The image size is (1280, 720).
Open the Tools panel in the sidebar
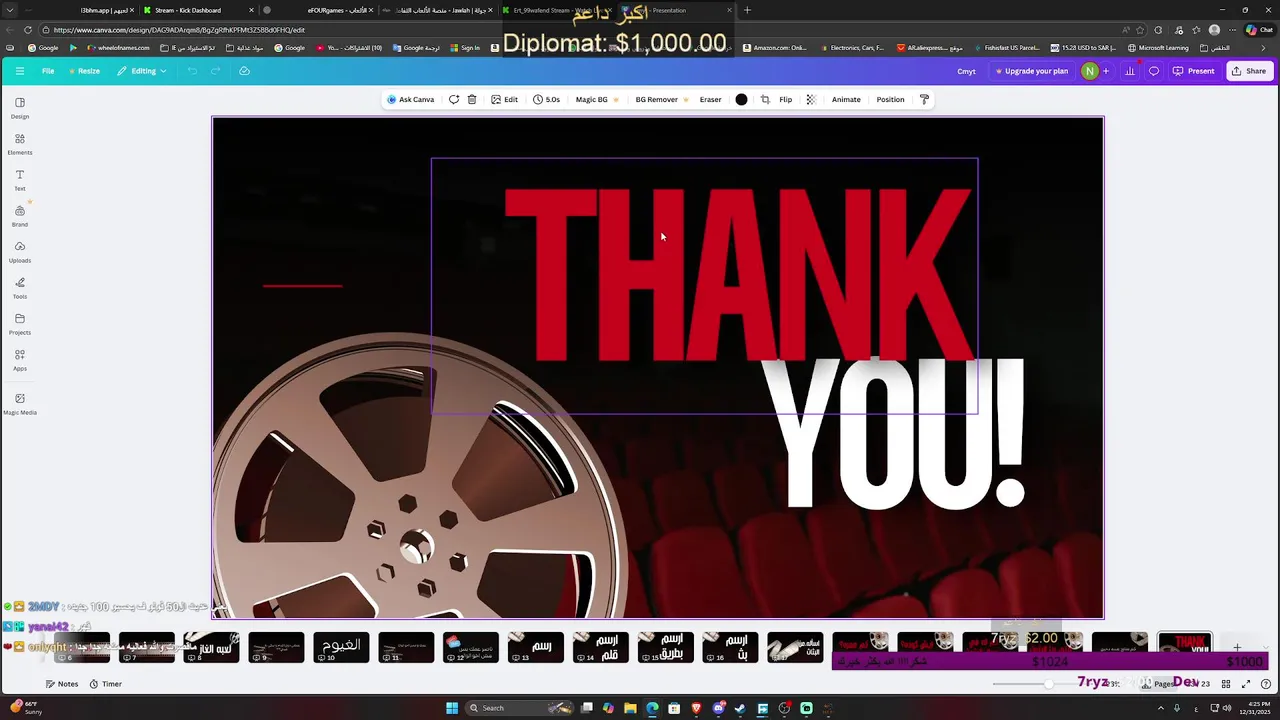(20, 288)
